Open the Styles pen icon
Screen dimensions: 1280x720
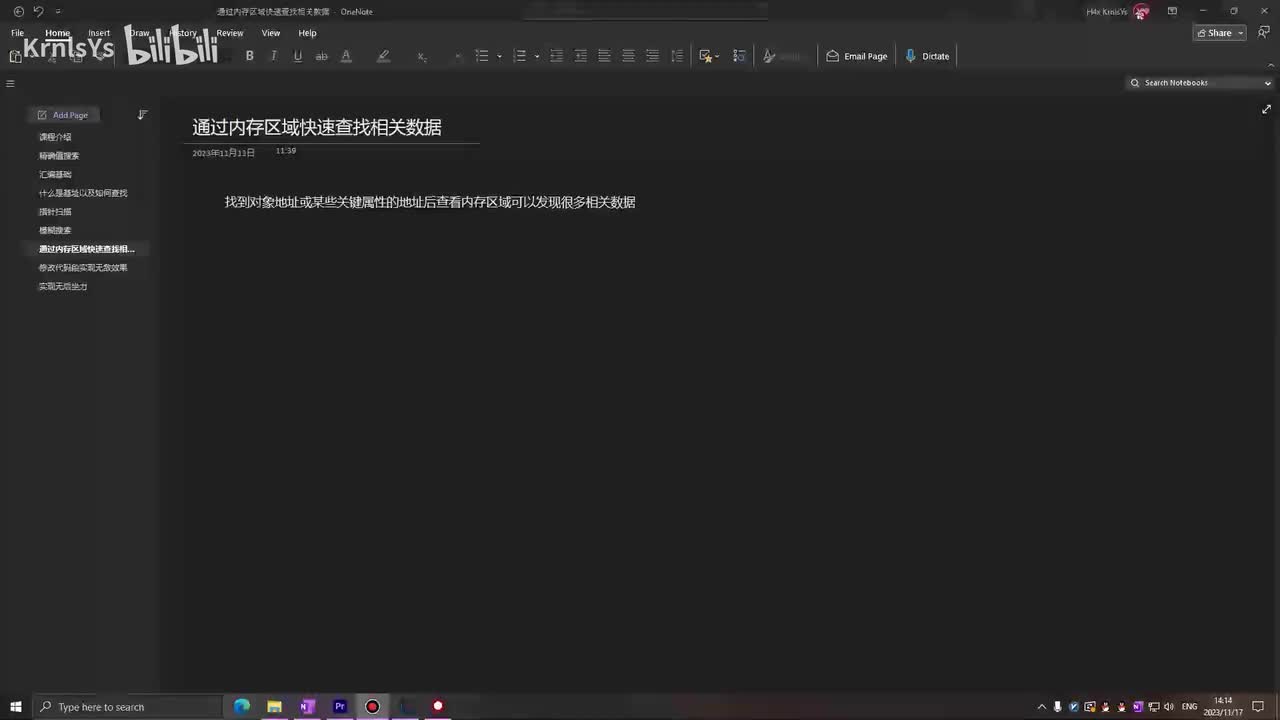point(769,56)
